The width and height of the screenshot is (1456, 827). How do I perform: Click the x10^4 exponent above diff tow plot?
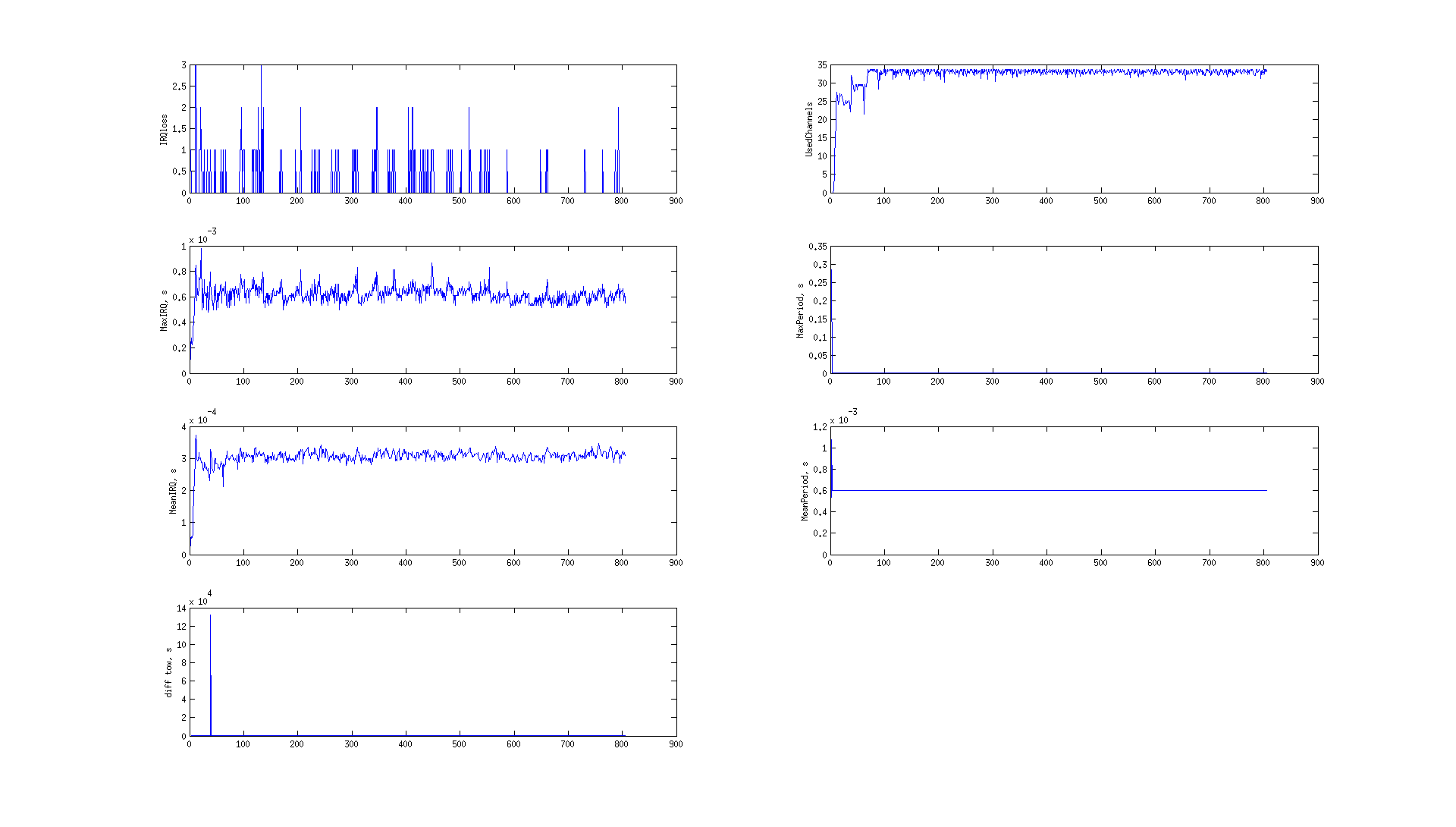[200, 599]
